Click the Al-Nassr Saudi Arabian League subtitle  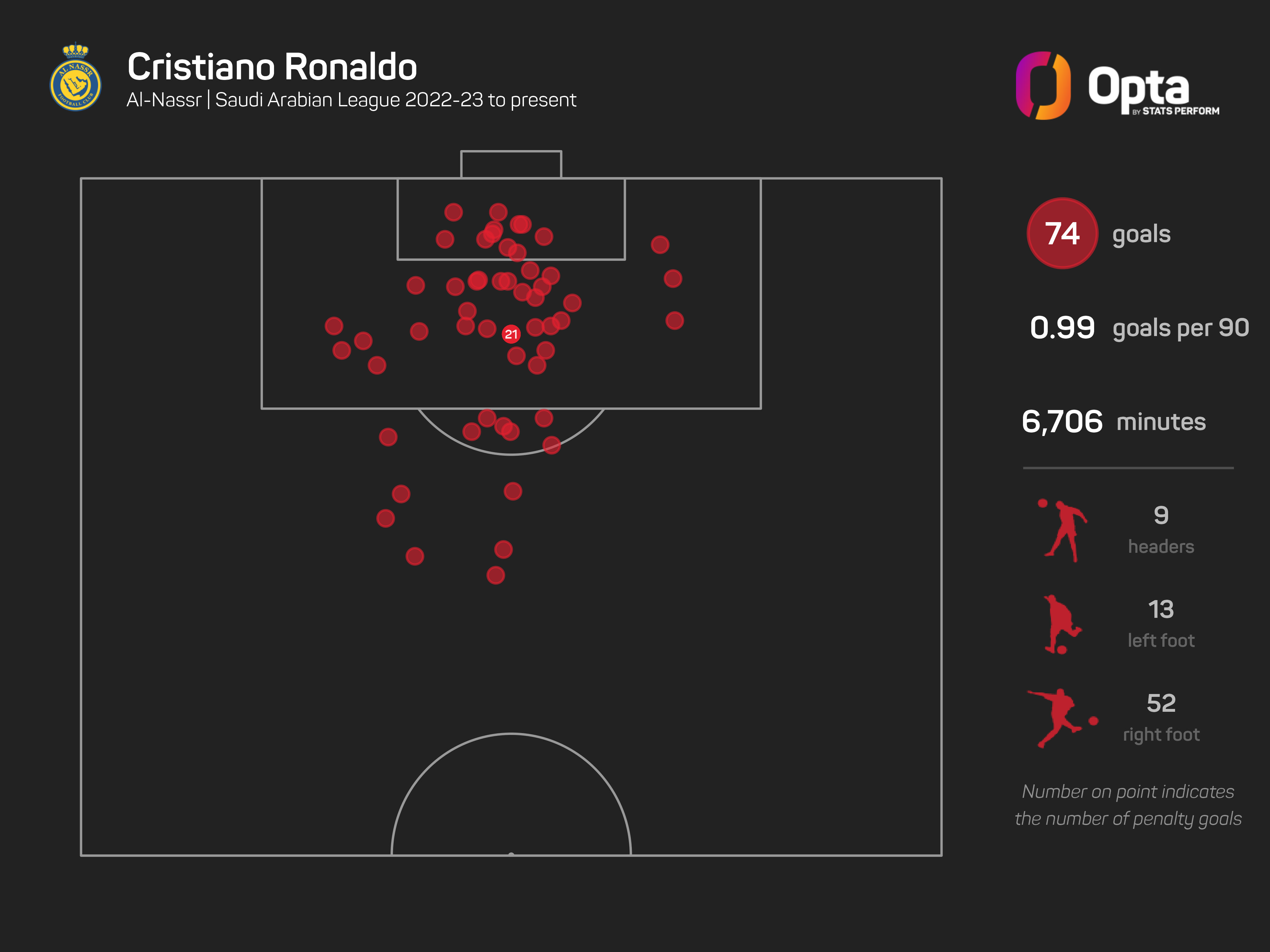pyautogui.click(x=351, y=100)
